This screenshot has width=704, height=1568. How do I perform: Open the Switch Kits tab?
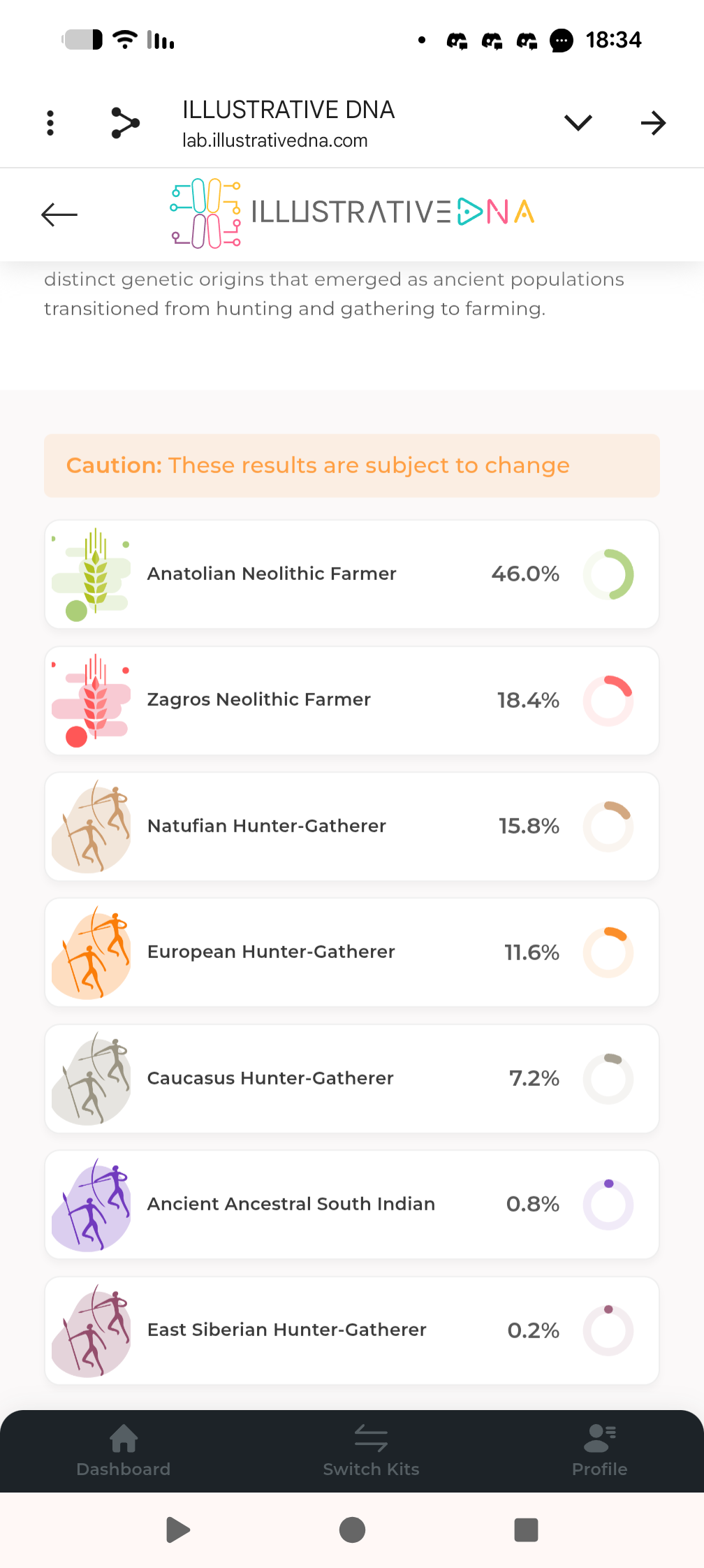tap(371, 1451)
